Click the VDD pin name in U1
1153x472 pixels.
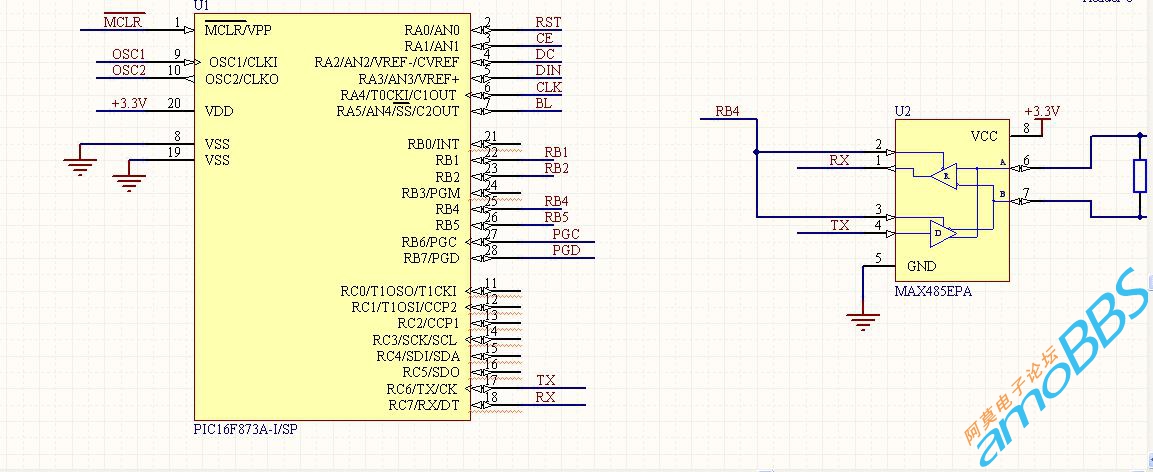(x=218, y=112)
